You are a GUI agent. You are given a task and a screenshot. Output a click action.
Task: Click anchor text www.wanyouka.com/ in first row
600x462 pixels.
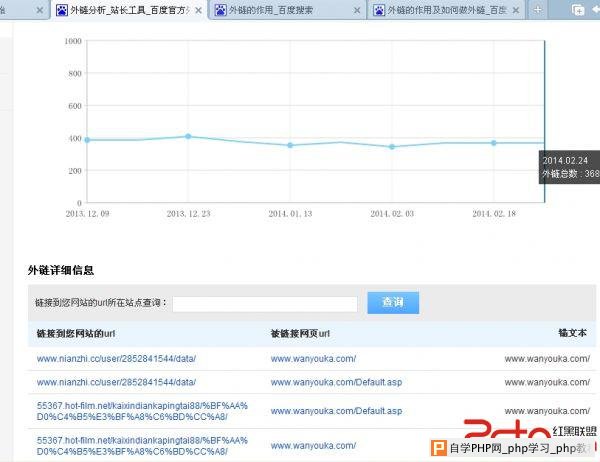547,359
